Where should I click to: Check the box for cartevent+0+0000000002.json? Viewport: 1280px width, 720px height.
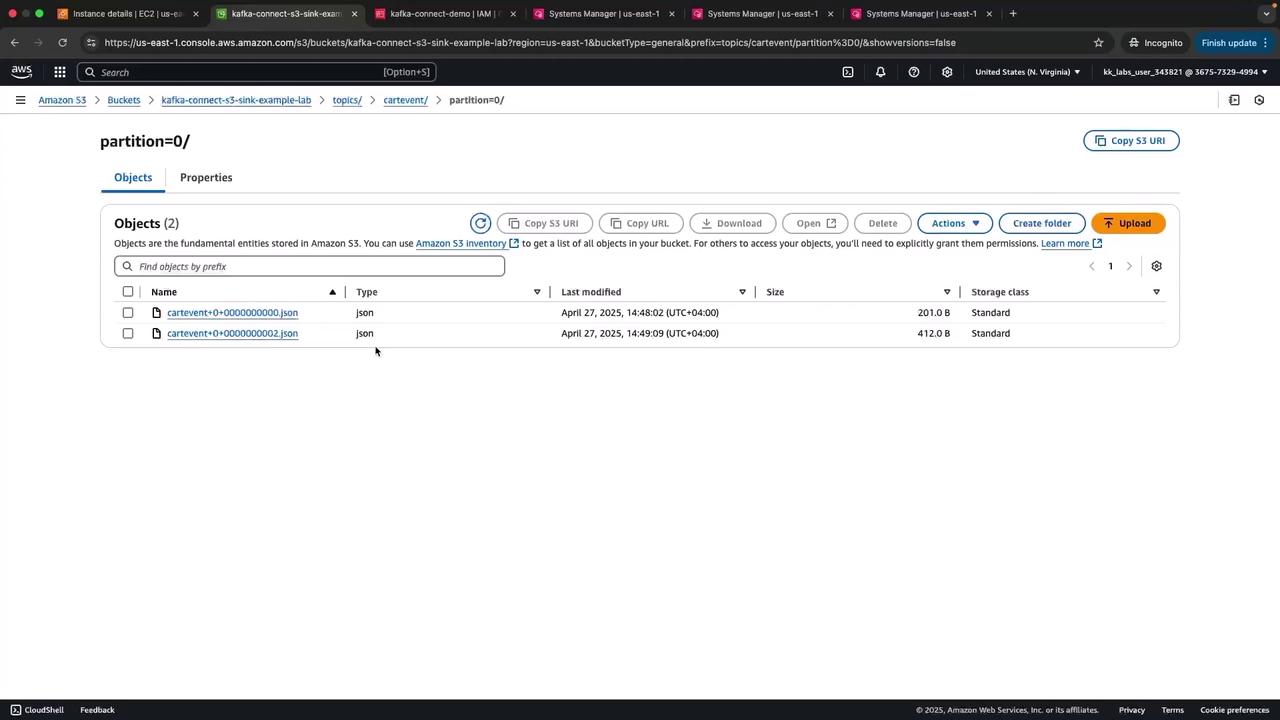click(x=128, y=333)
